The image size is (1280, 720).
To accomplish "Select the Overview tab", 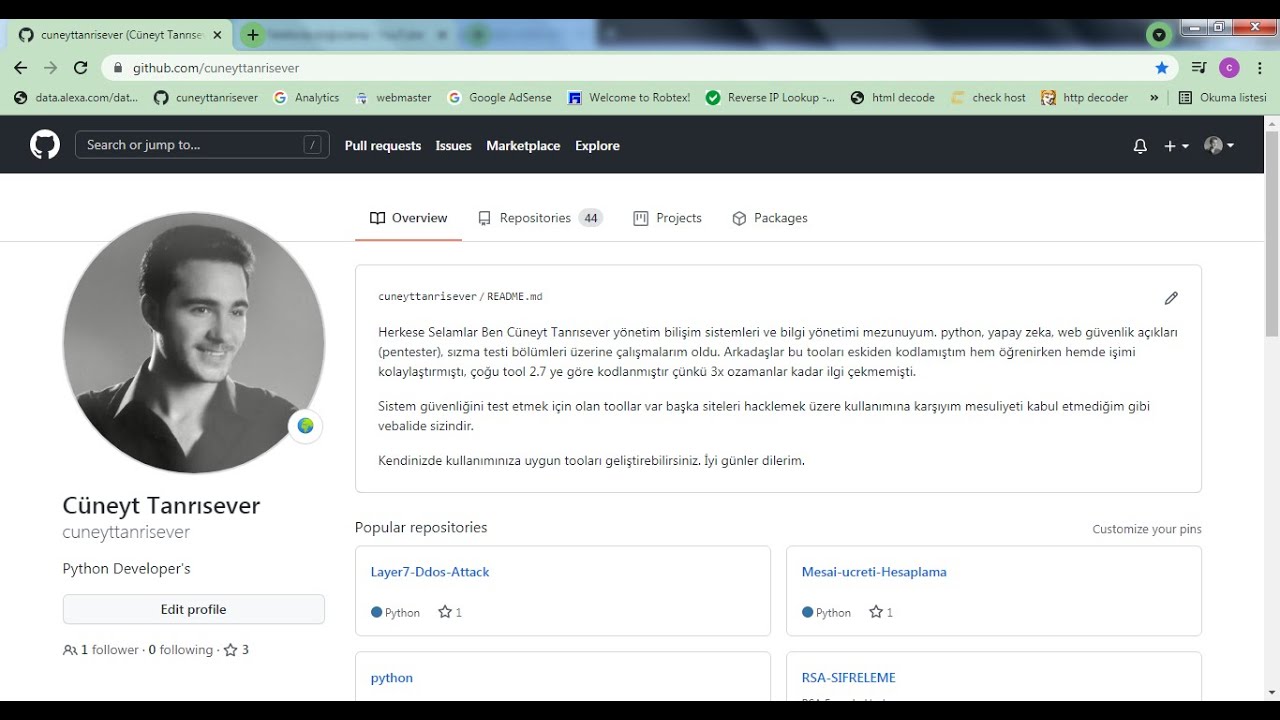I will click(408, 218).
